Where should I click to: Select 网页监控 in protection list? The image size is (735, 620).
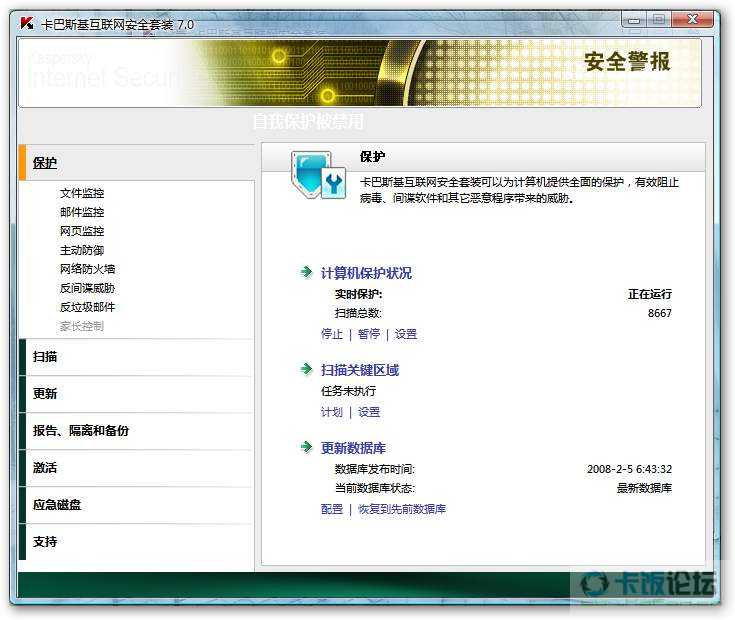click(82, 231)
